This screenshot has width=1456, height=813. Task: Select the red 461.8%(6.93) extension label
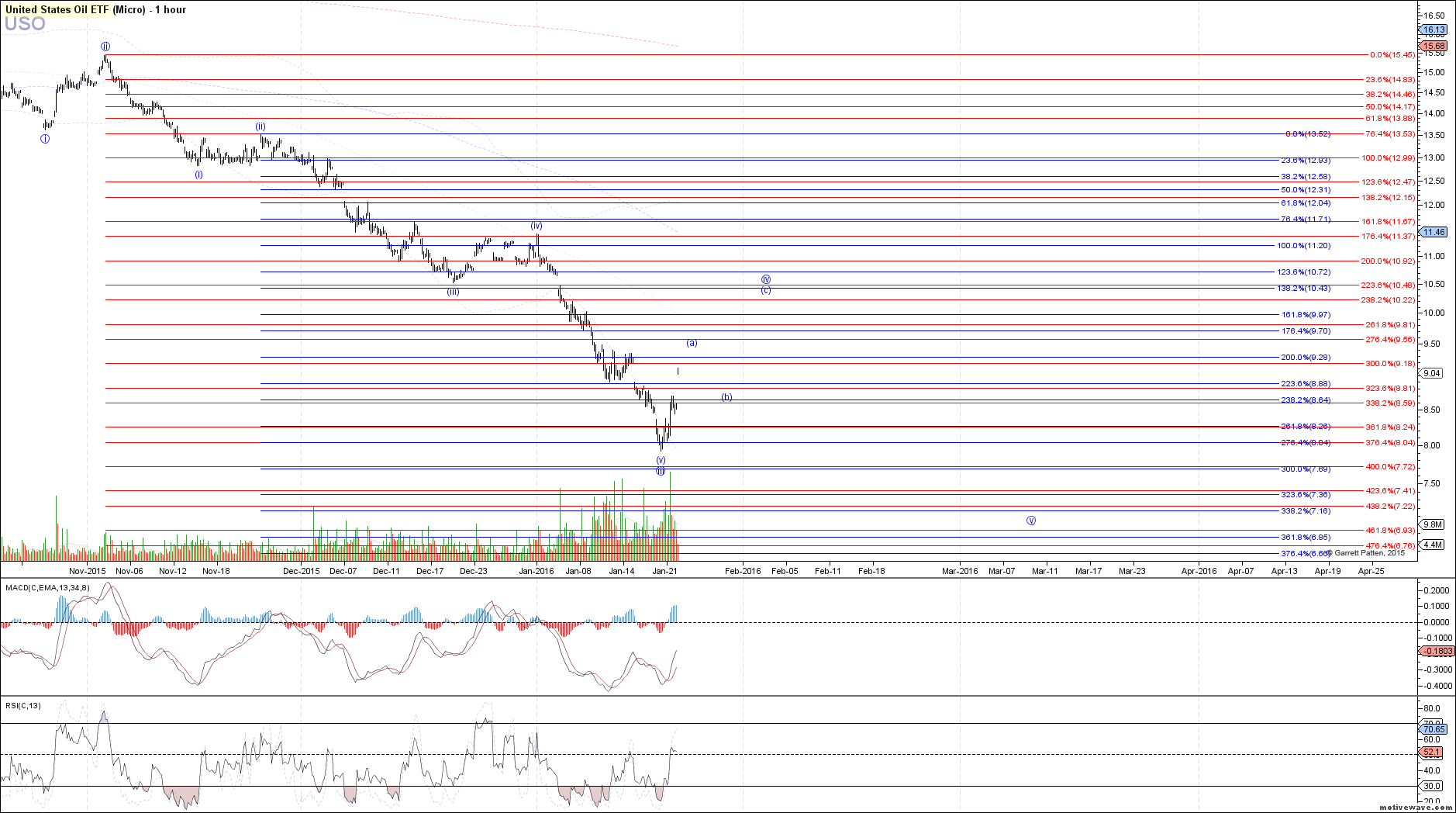click(1390, 531)
